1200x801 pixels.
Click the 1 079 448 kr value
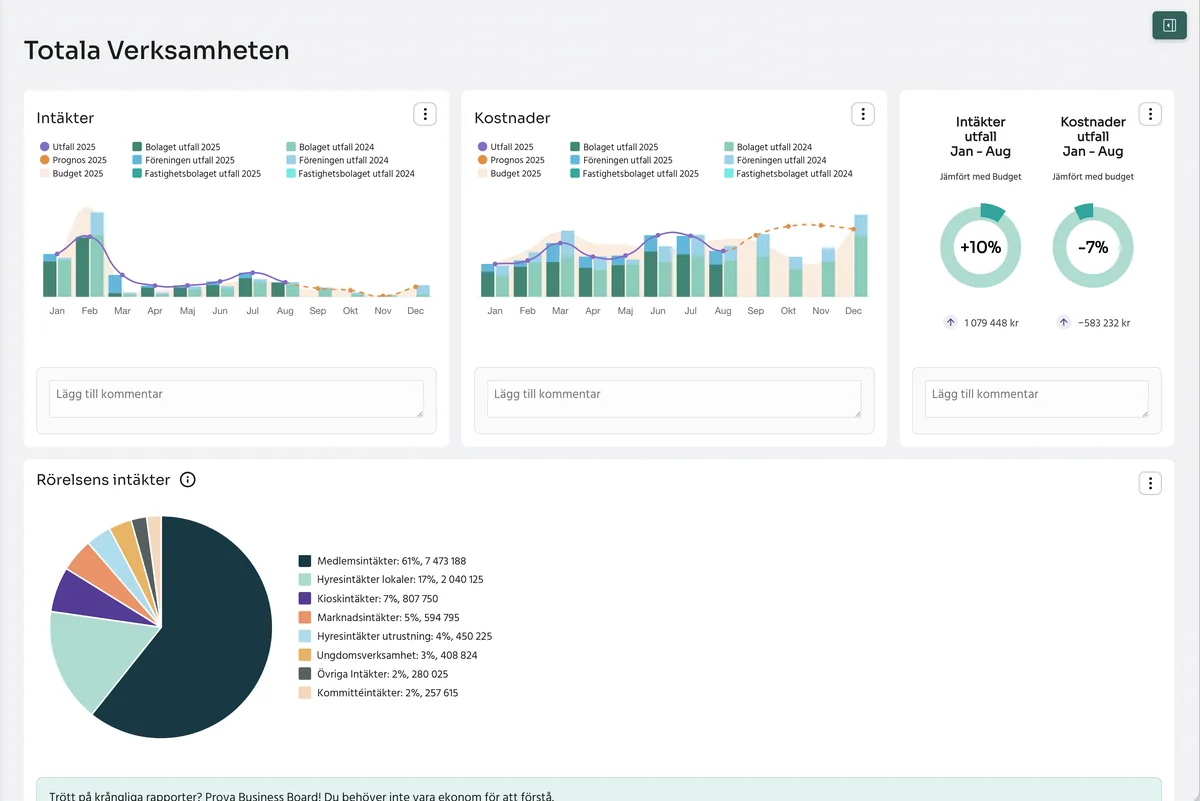click(x=991, y=323)
